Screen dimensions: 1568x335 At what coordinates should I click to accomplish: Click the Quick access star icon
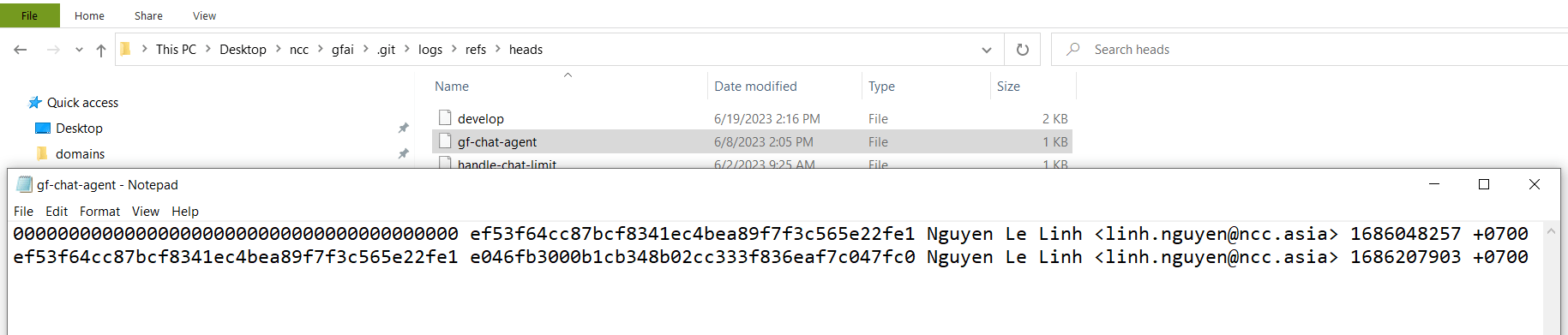(x=35, y=103)
